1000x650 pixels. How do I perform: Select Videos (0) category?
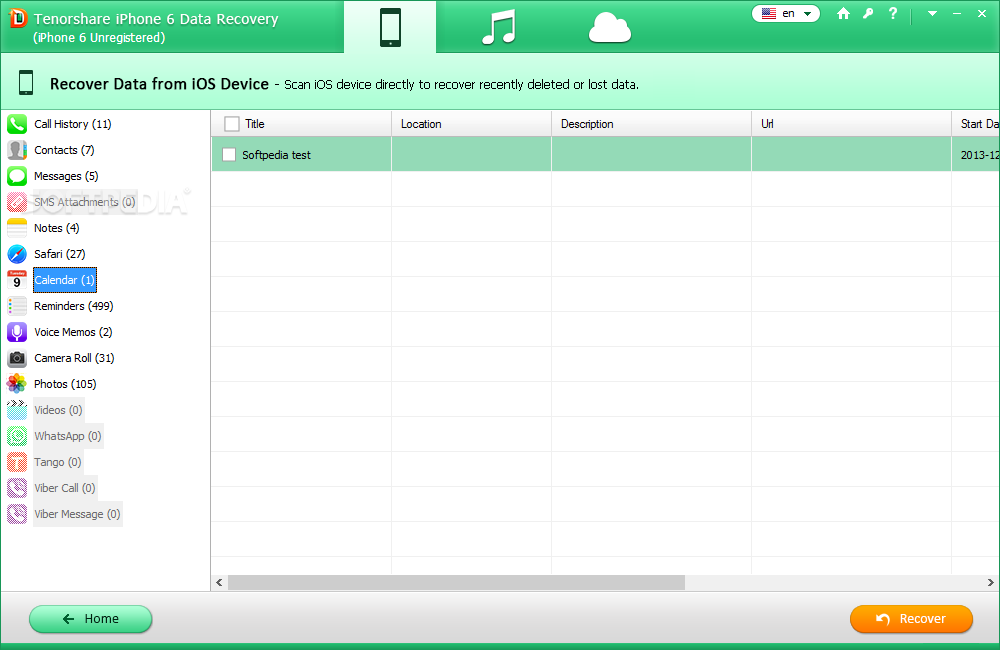(x=59, y=410)
